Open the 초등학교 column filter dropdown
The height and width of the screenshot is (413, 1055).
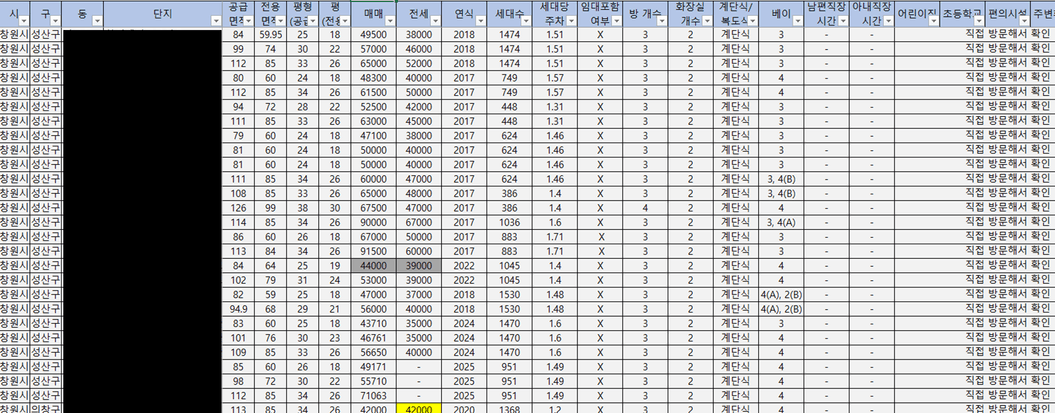tap(978, 22)
